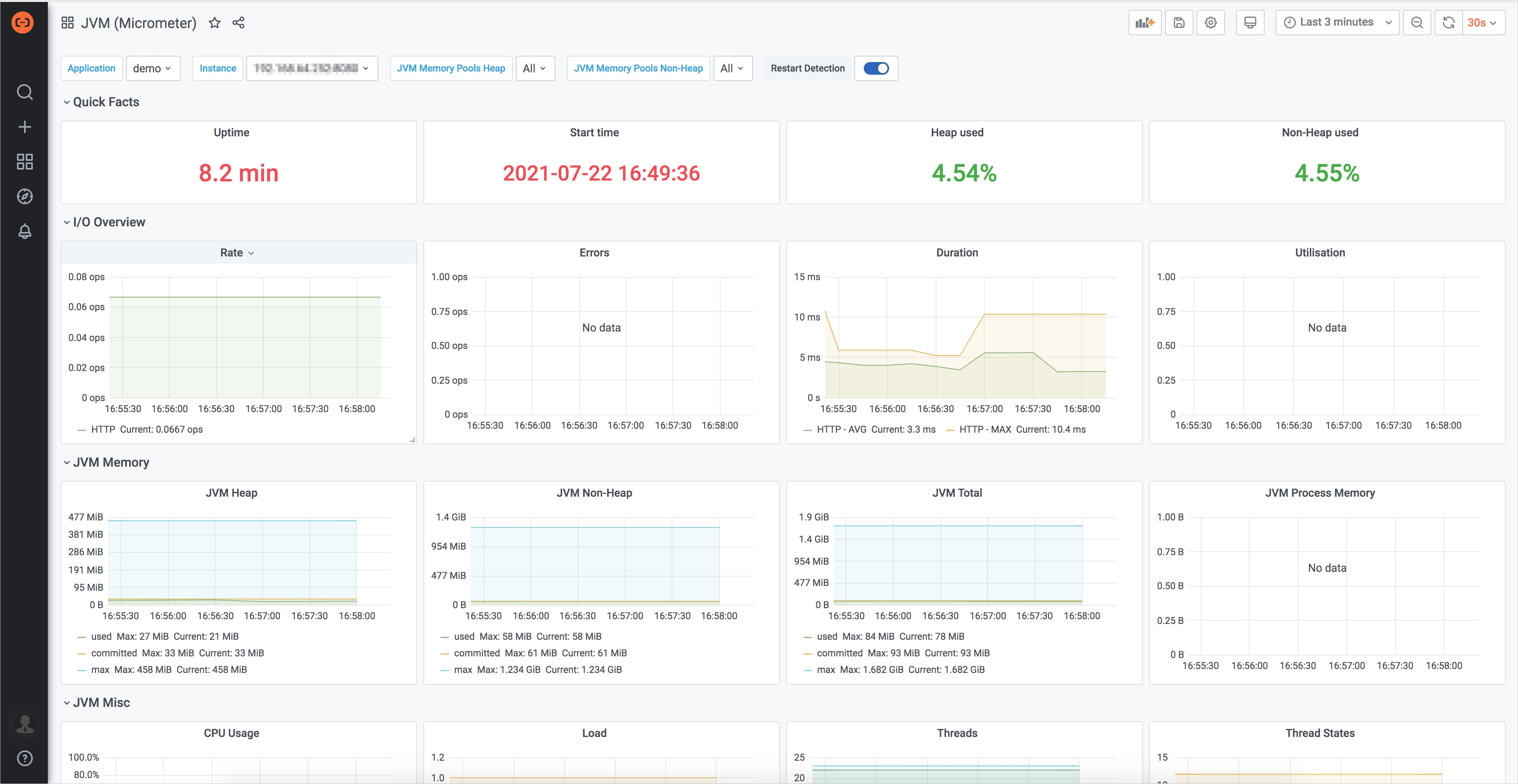
Task: Click the Non-Heap used panel title
Action: [x=1320, y=132]
